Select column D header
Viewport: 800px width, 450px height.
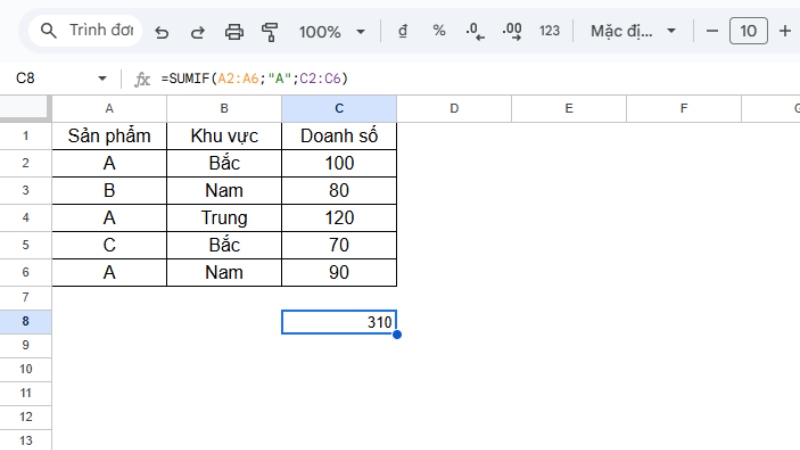coord(454,109)
